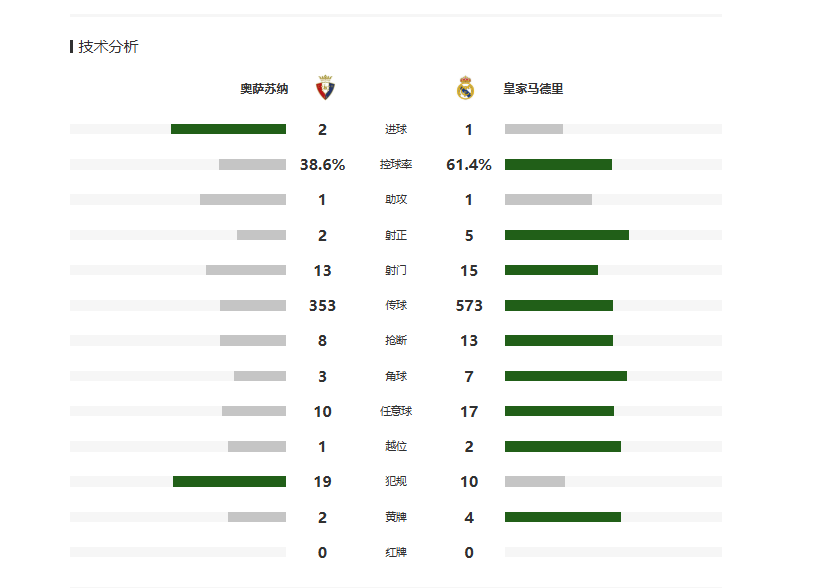This screenshot has height=588, width=830.
Task: Click Osasuna's gray 射门 bar
Action: coord(245,270)
